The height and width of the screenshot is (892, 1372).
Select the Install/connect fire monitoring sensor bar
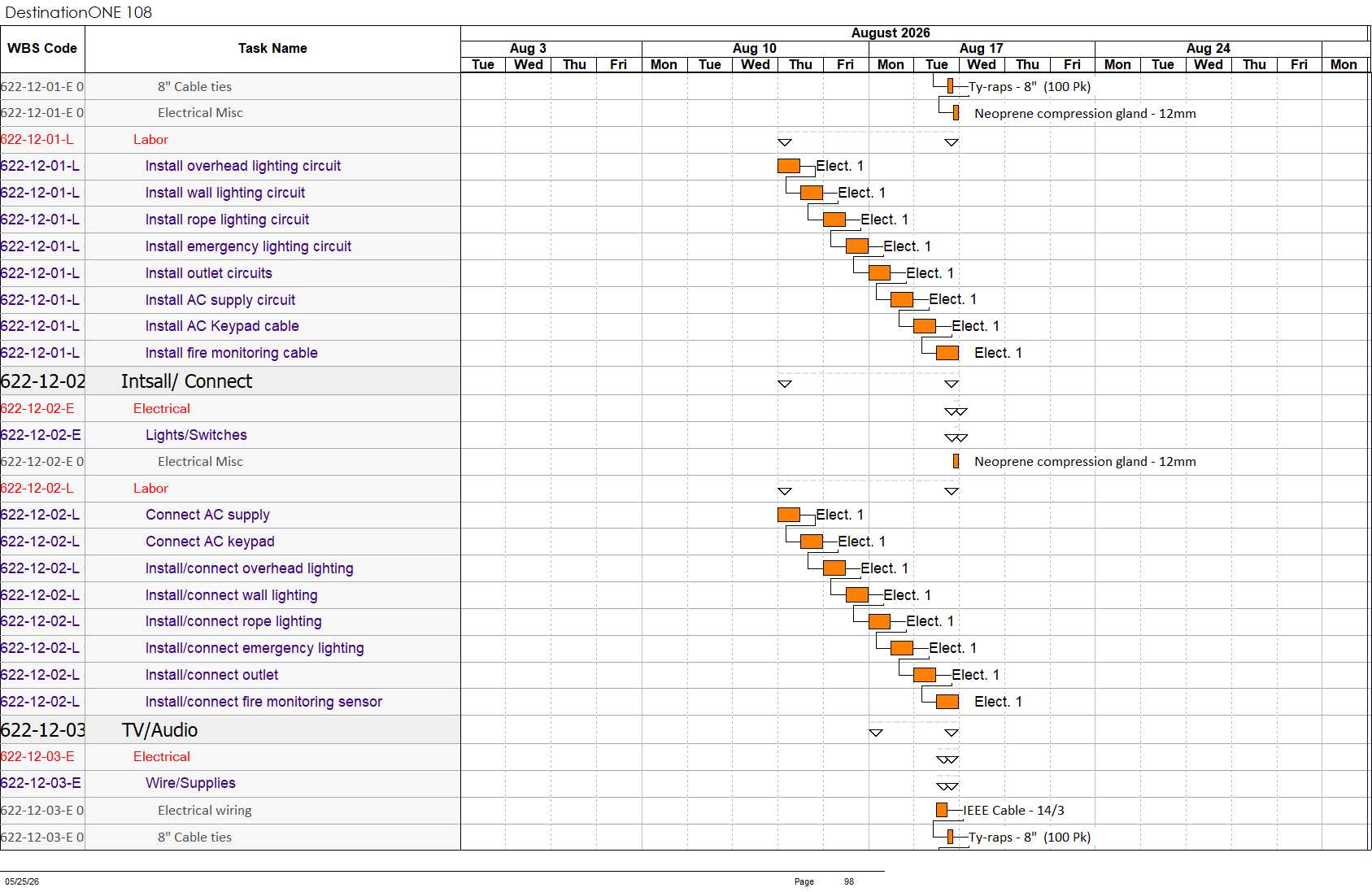tap(947, 702)
